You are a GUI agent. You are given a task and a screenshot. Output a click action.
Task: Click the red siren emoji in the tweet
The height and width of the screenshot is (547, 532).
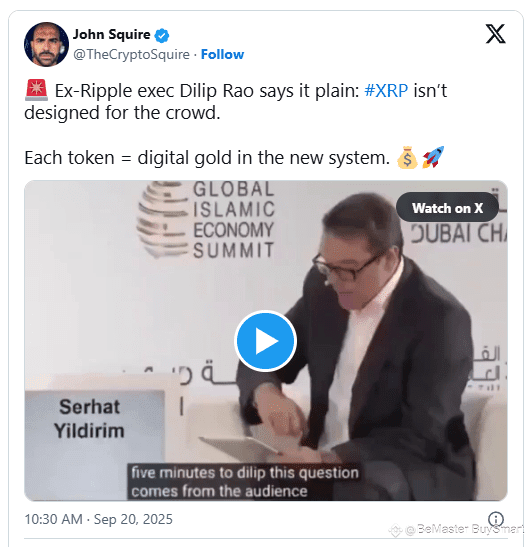(36, 90)
